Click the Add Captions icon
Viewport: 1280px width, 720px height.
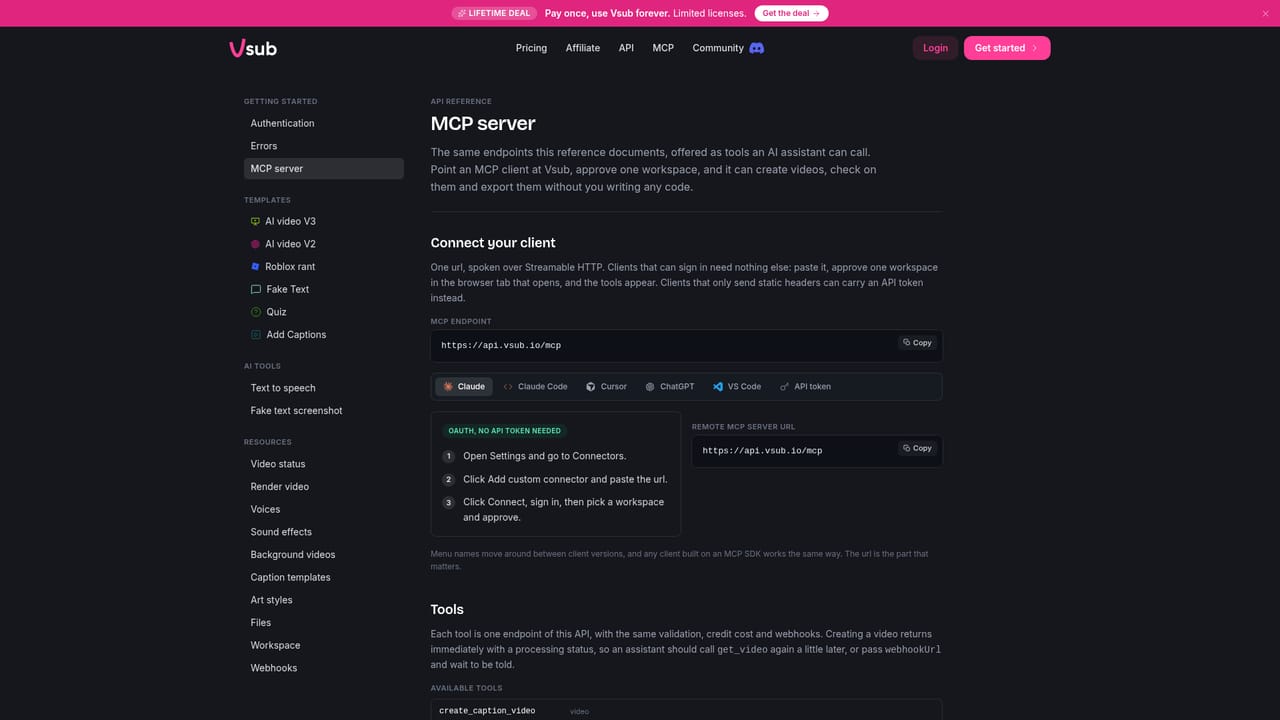click(255, 335)
